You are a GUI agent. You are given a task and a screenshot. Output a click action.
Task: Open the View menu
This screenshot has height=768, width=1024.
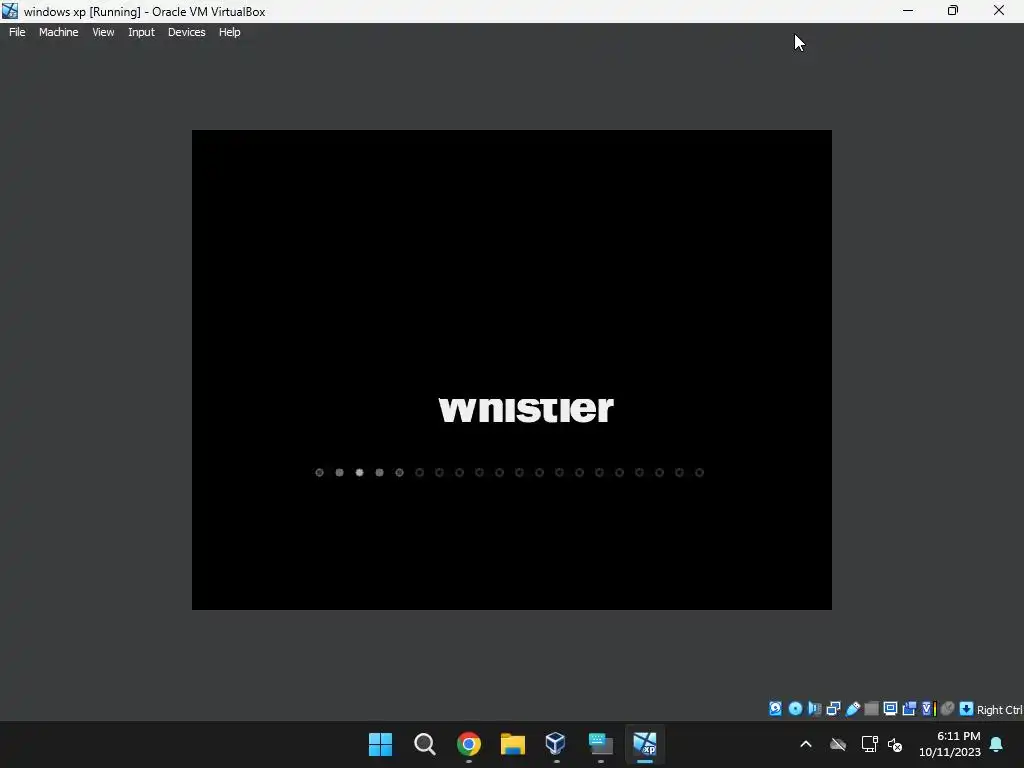[x=103, y=32]
